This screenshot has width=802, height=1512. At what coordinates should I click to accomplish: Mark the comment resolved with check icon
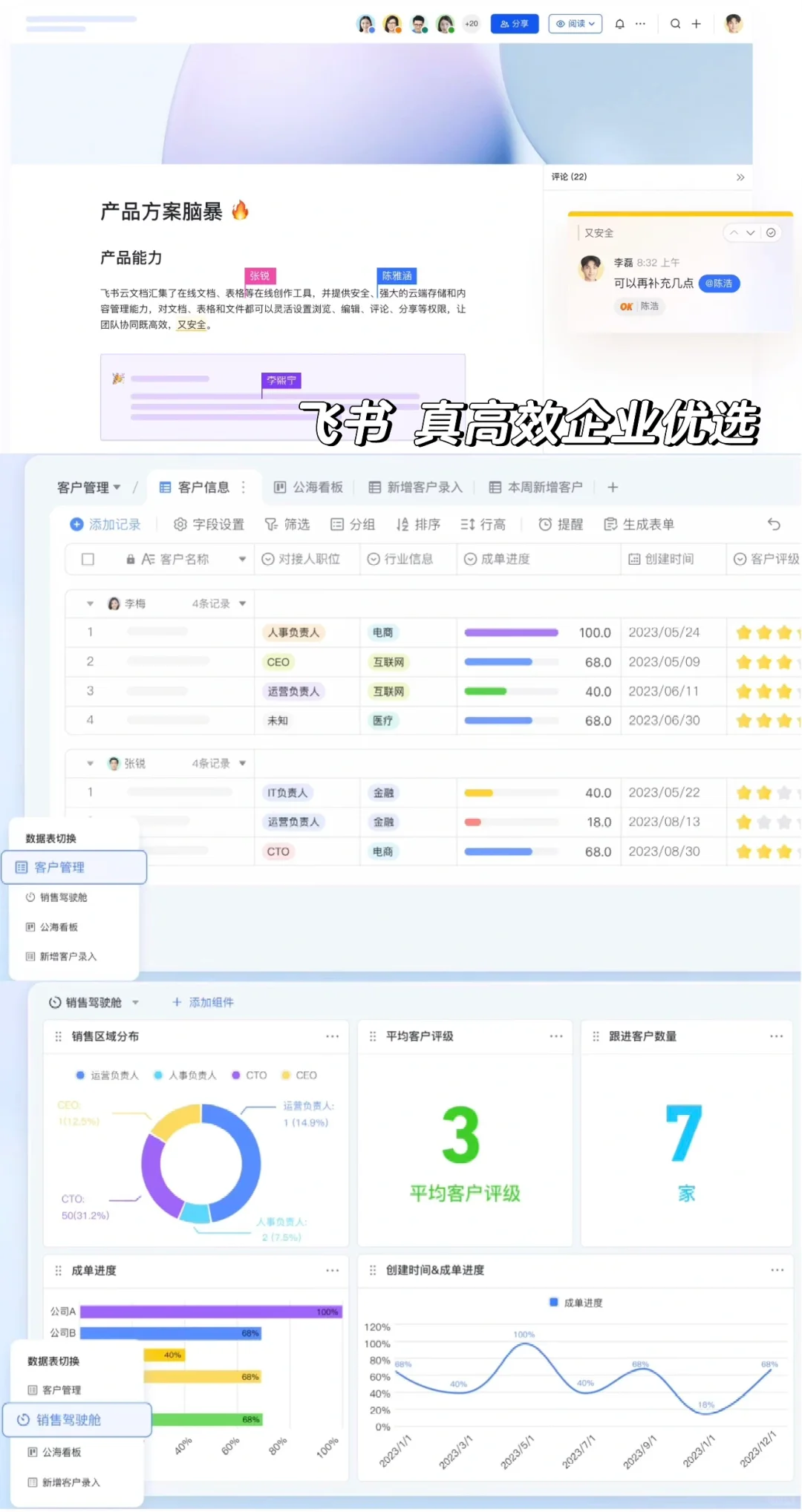[771, 233]
